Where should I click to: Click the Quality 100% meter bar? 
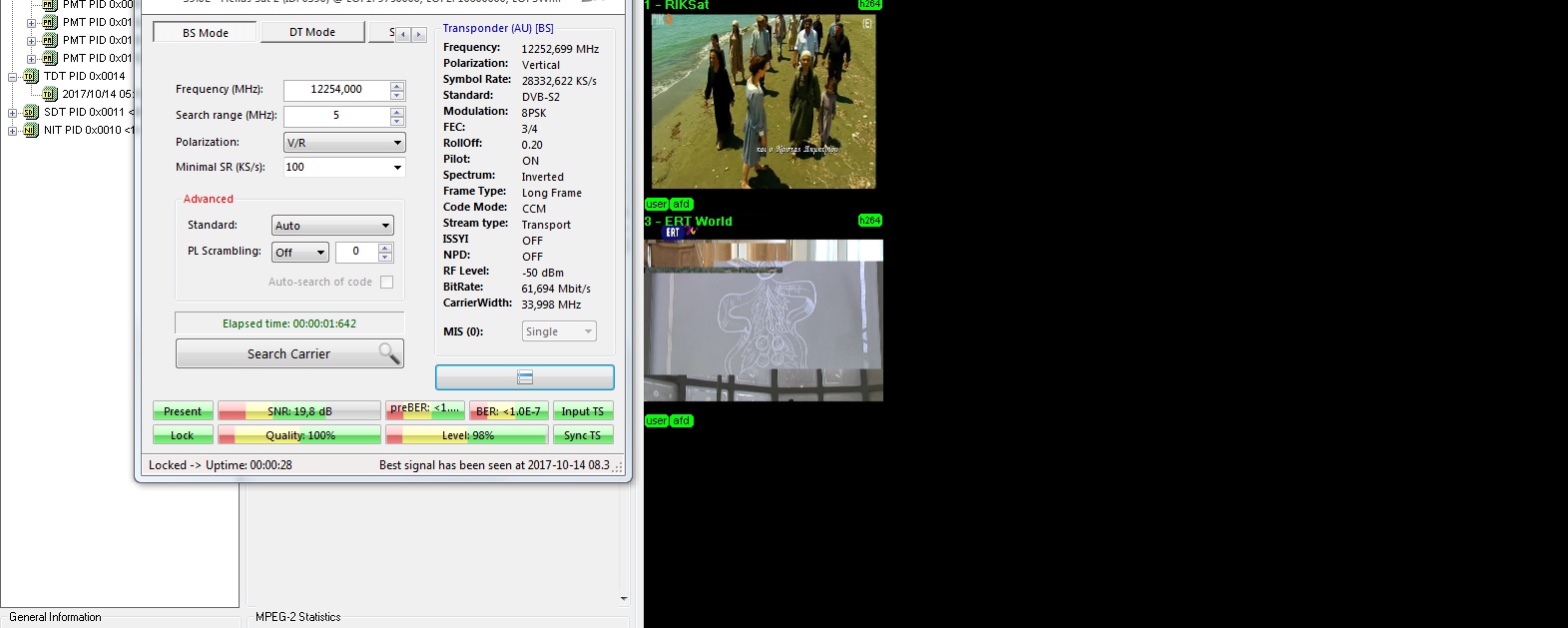[299, 435]
